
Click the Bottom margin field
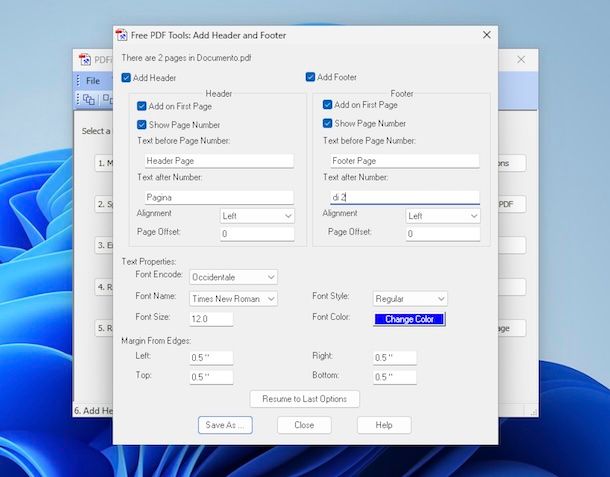pyautogui.click(x=394, y=377)
